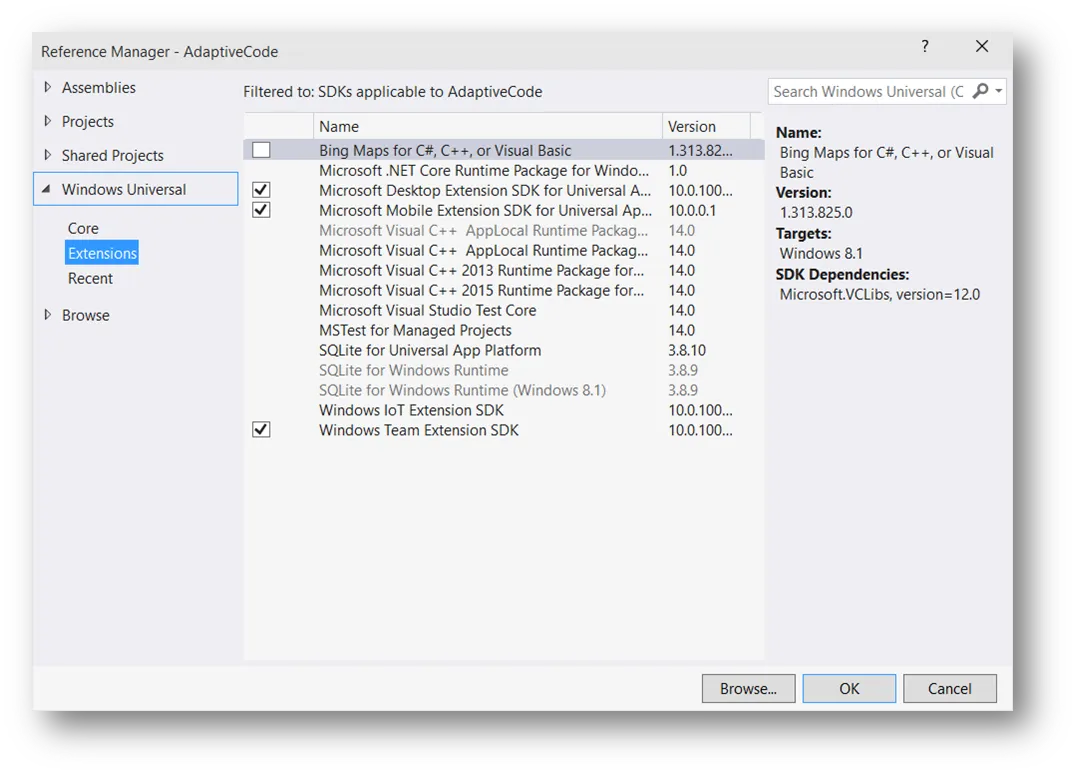Click the Browse... button

748,688
